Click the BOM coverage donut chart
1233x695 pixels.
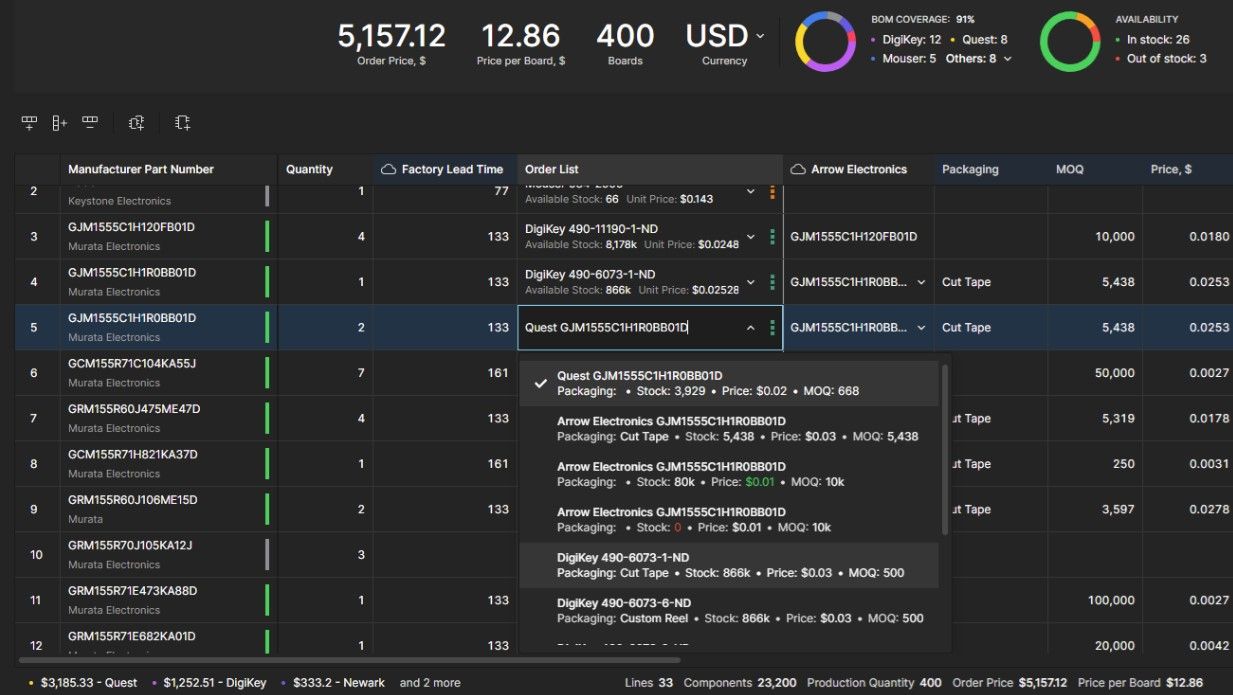825,42
